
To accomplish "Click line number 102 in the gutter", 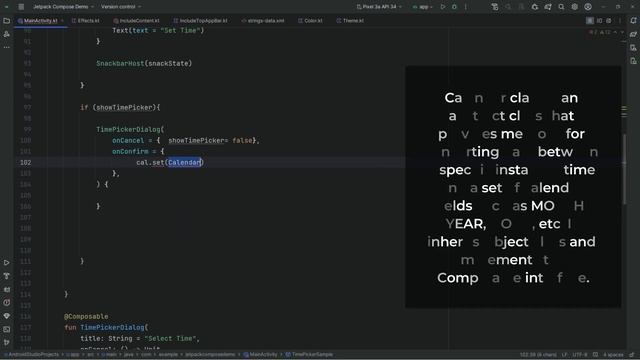I will point(25,162).
